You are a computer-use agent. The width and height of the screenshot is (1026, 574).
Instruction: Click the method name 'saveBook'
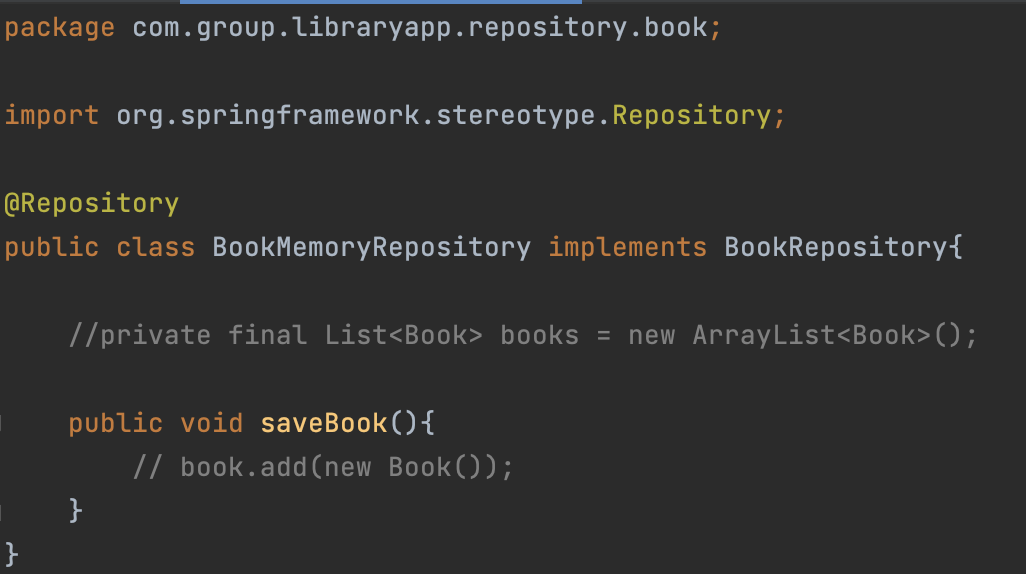(324, 423)
